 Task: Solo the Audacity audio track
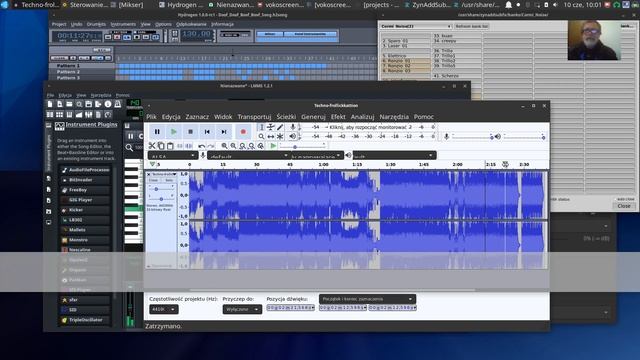(169, 180)
